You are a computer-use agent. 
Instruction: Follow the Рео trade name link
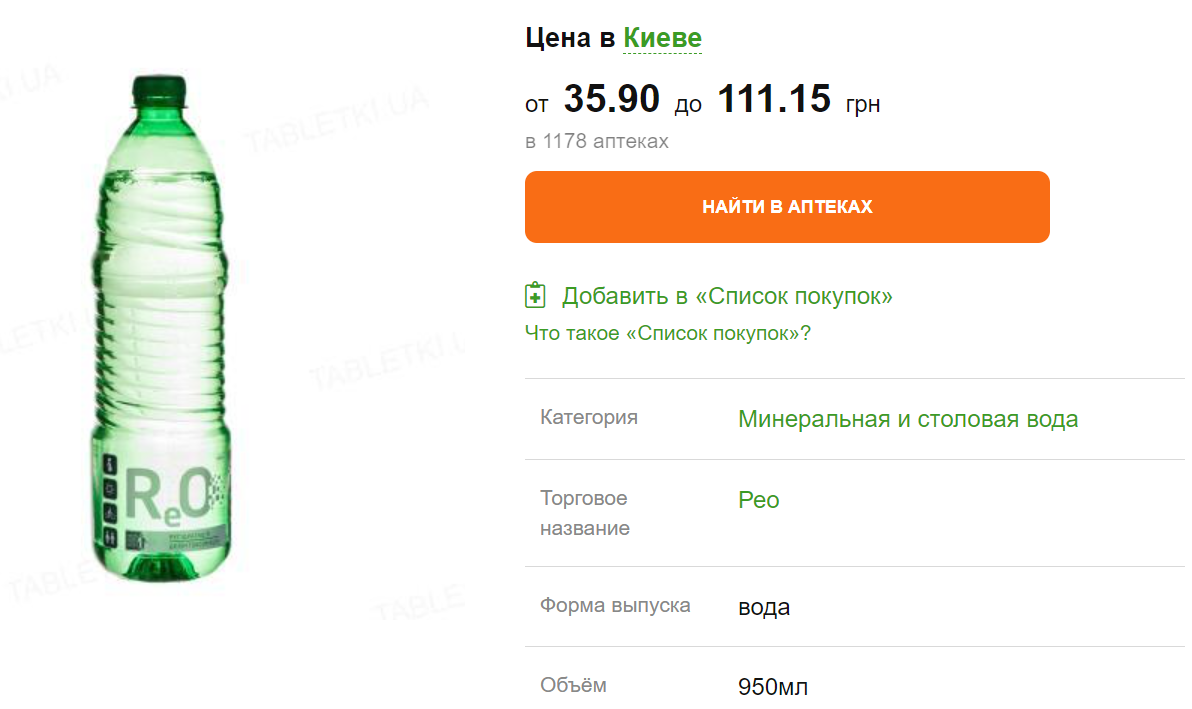click(759, 500)
